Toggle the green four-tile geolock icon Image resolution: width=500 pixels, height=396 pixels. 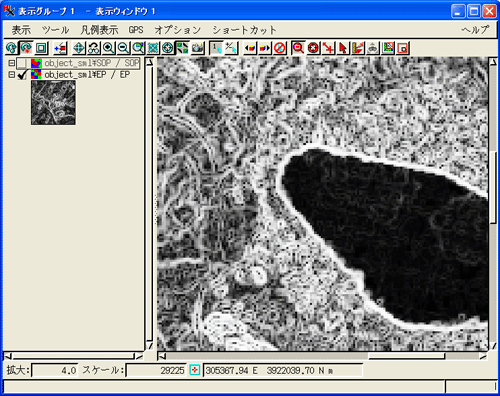point(183,48)
